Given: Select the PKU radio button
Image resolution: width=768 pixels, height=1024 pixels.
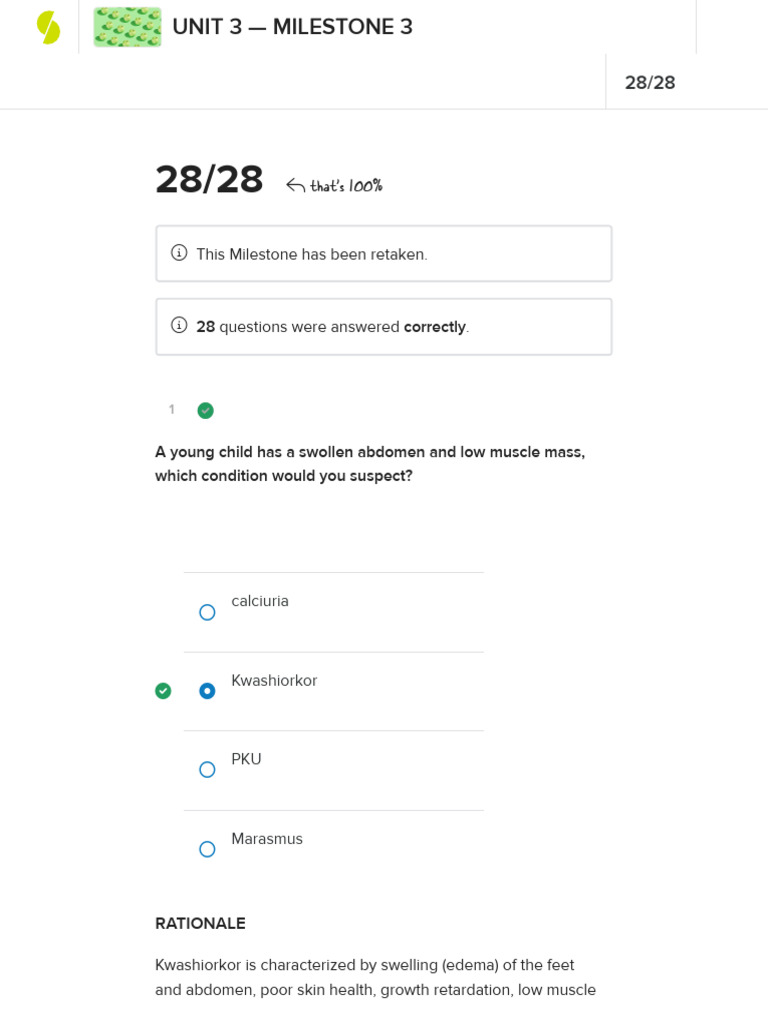Looking at the screenshot, I should 207,770.
